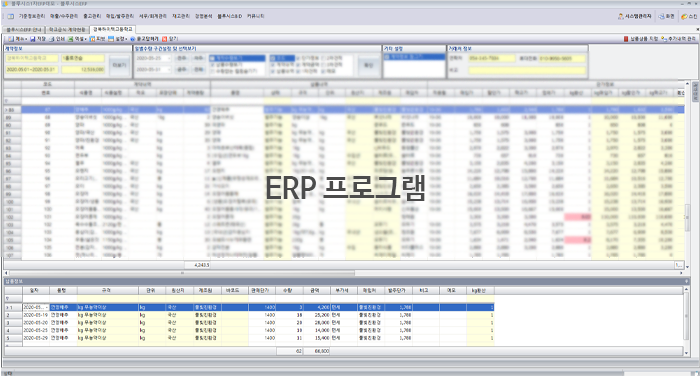This screenshot has width=700, height=376.
Task: Open the 재고관리 menu
Action: 181,16
